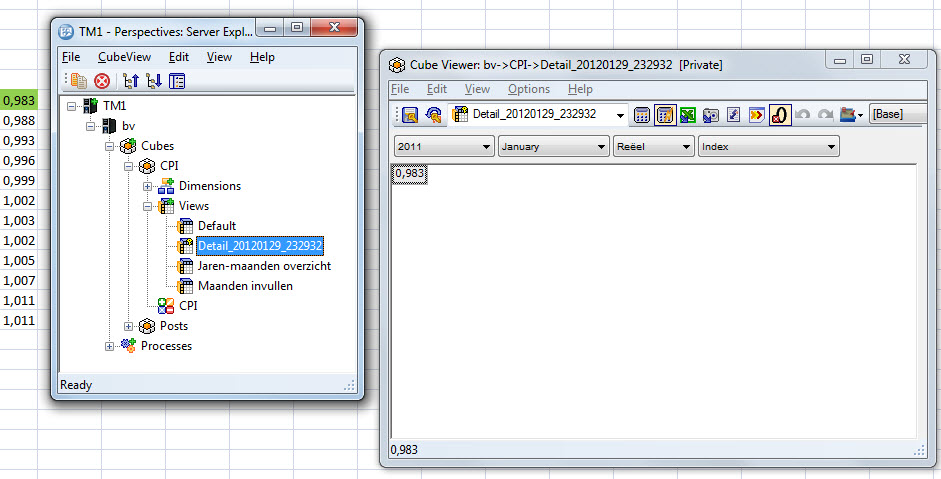Viewport: 941px width, 479px height.
Task: Open the File menu in Server Explorer
Action: 71,57
